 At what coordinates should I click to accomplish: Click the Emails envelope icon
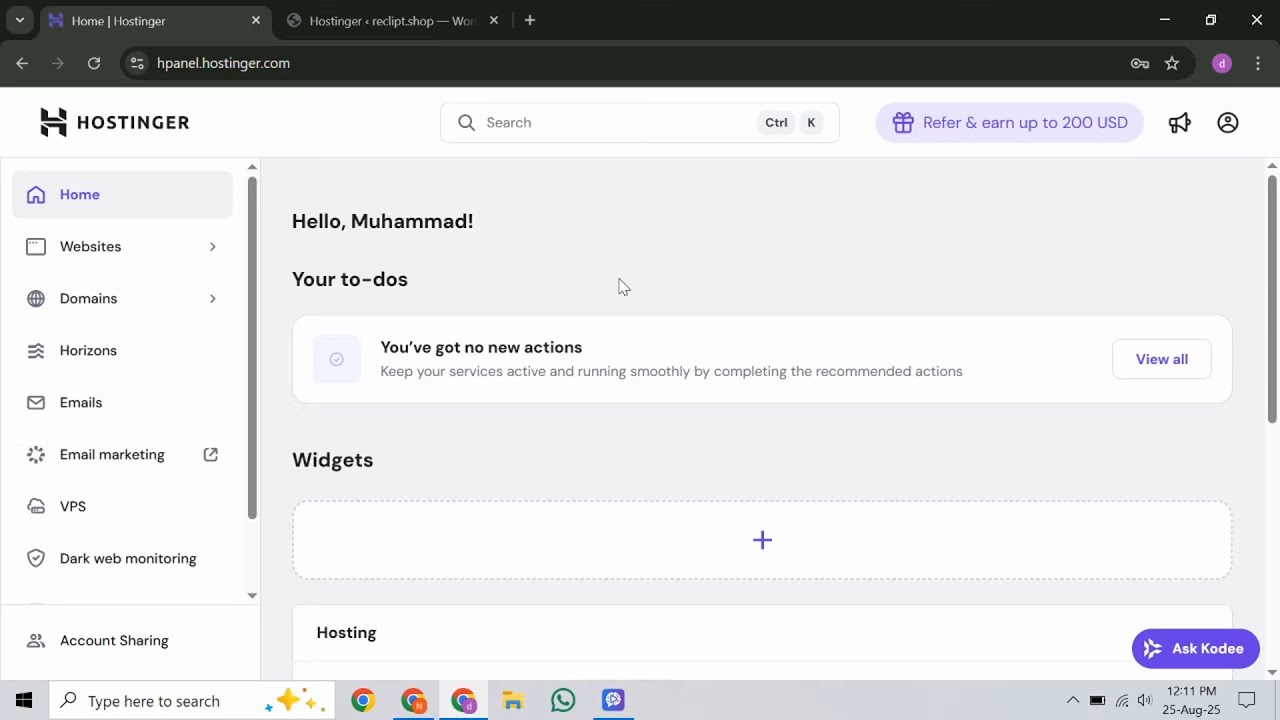point(36,403)
